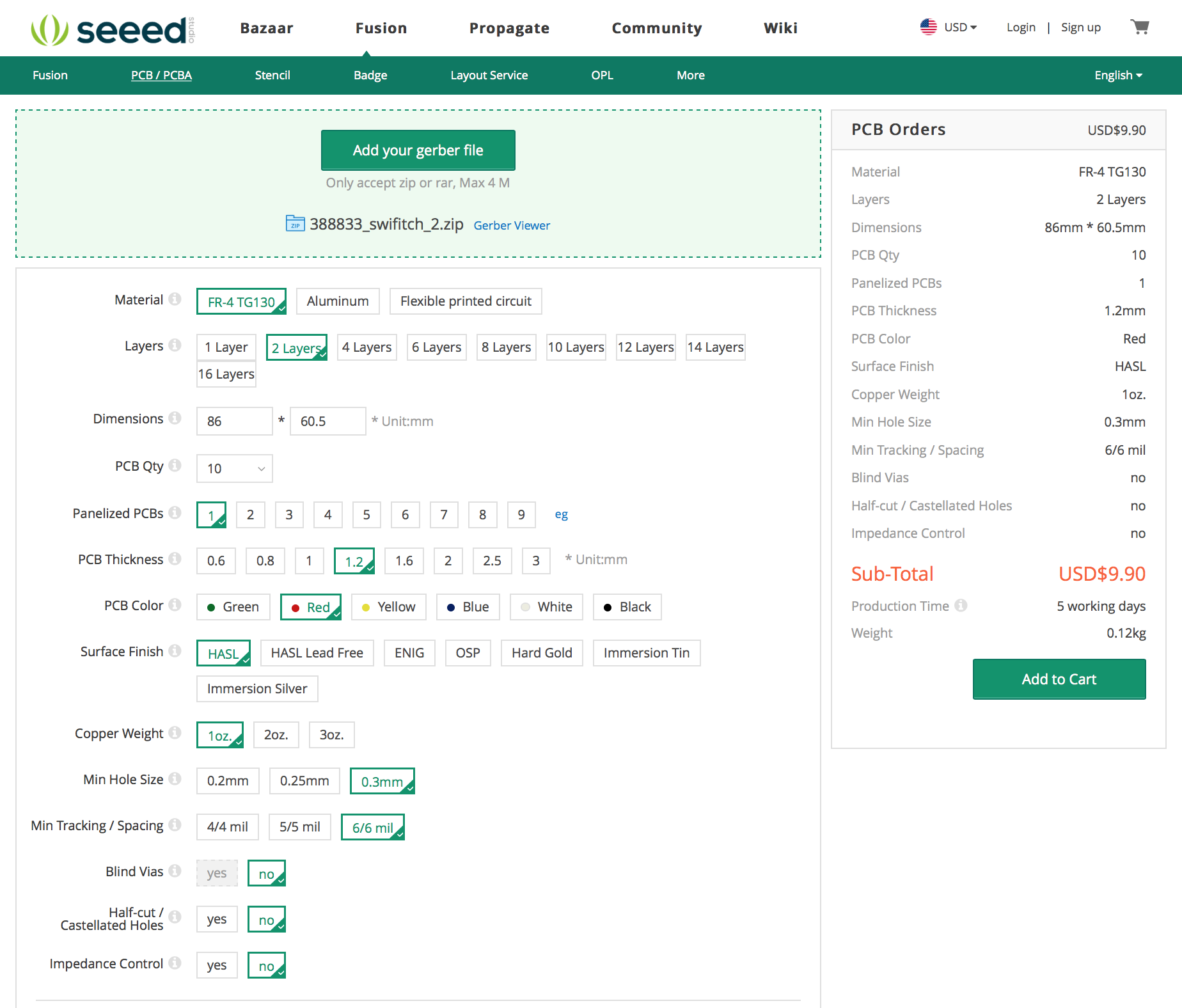Choose the 4 Layers option
This screenshot has height=1008, width=1182.
[x=366, y=347]
